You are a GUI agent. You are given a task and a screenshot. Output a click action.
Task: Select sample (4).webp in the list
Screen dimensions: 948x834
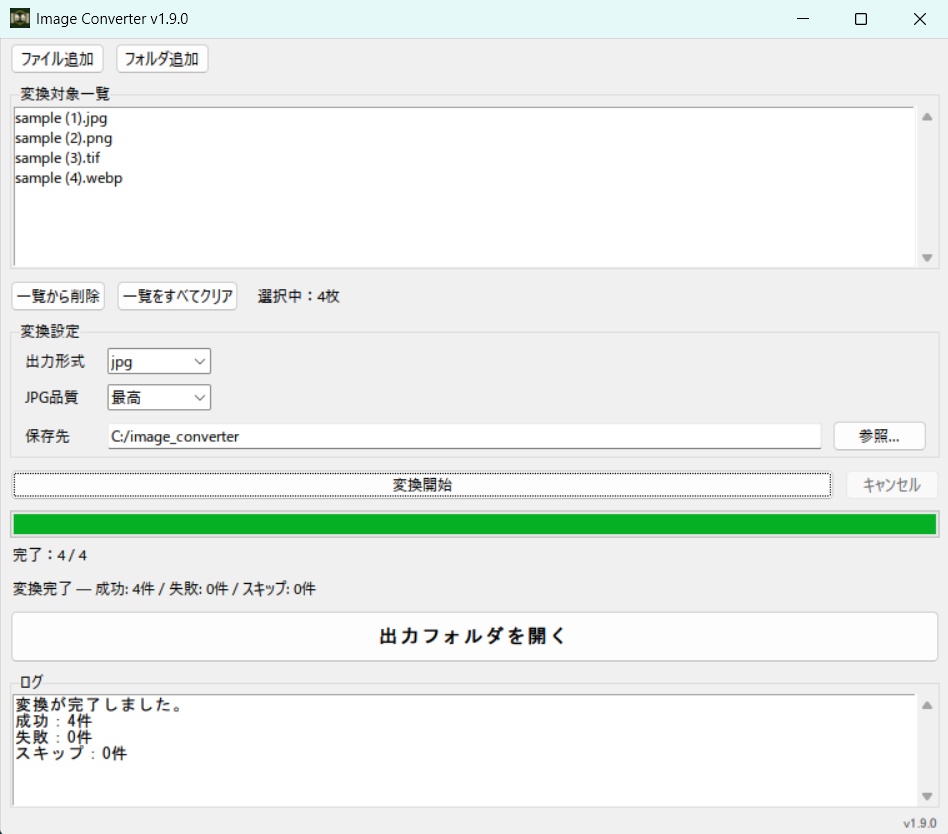(x=69, y=178)
